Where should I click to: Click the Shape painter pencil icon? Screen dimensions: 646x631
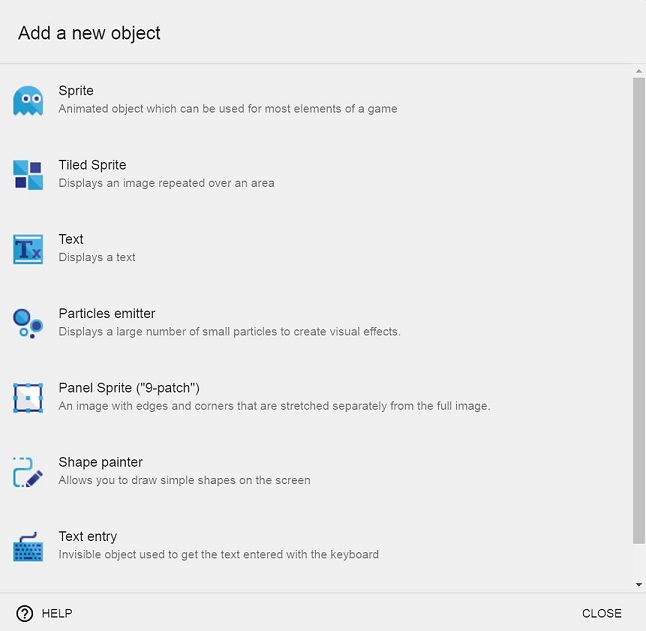point(28,471)
